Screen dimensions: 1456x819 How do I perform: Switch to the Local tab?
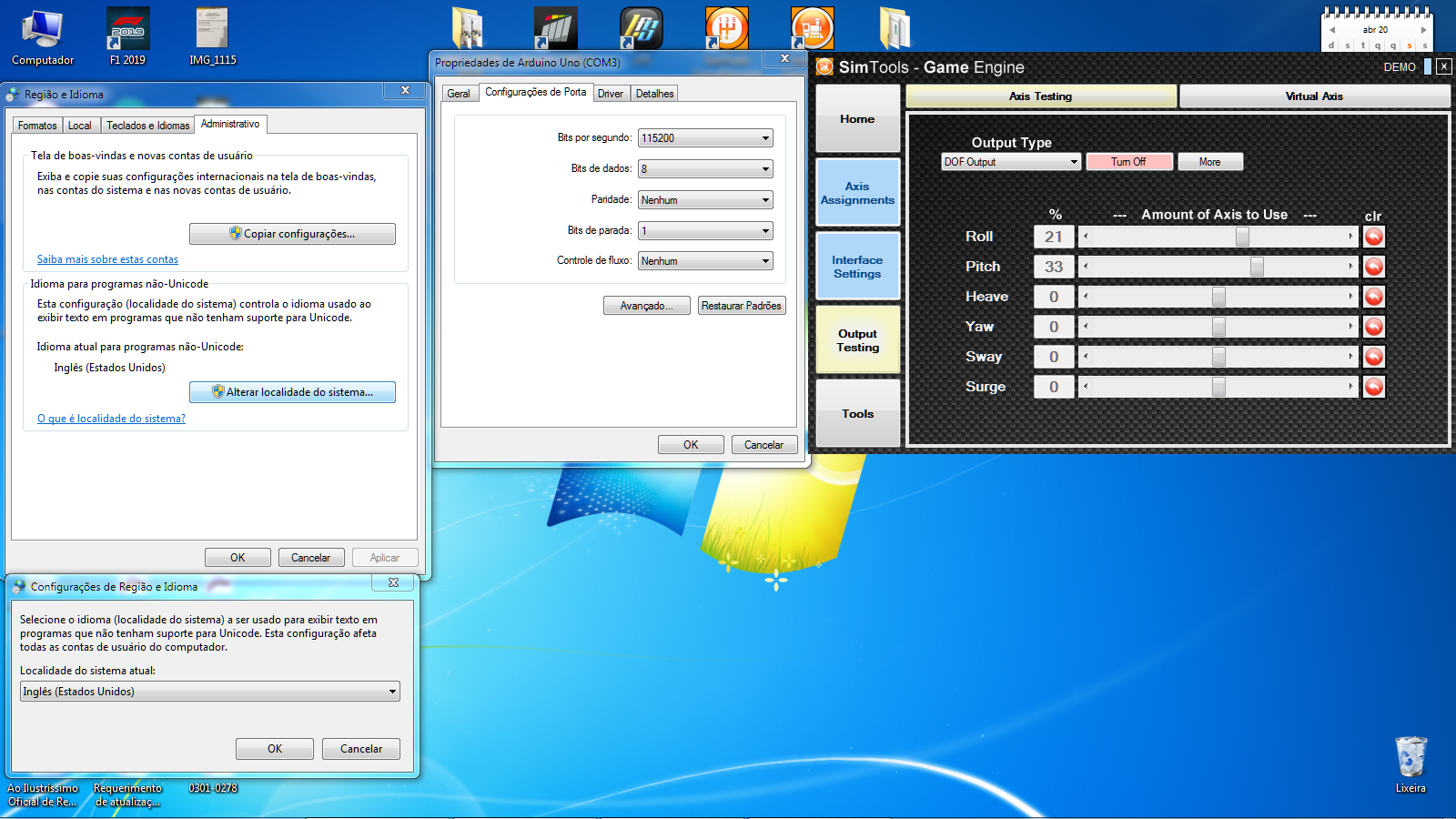[80, 126]
